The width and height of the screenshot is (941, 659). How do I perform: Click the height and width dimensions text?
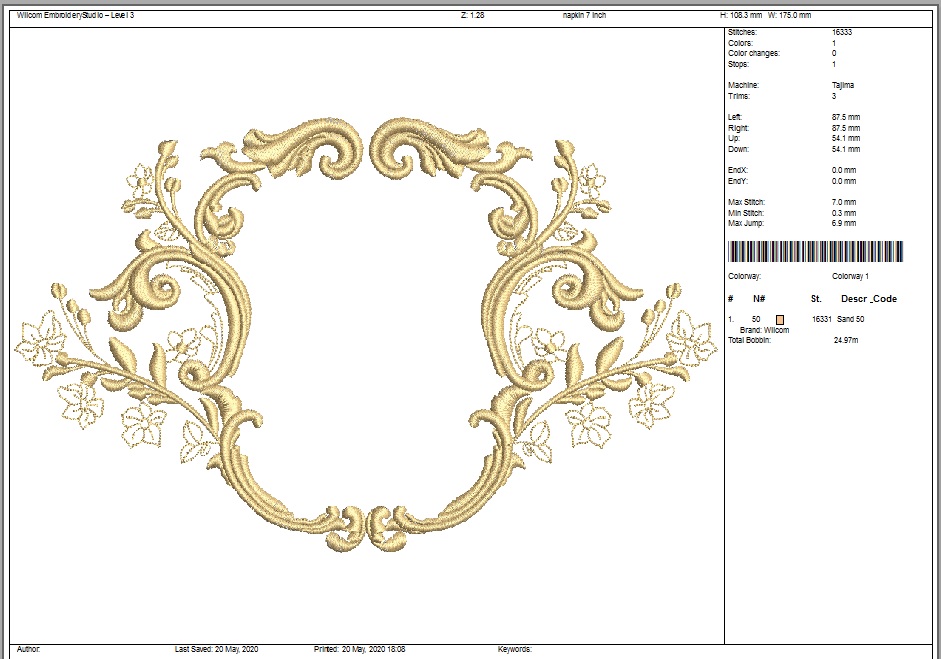point(765,16)
